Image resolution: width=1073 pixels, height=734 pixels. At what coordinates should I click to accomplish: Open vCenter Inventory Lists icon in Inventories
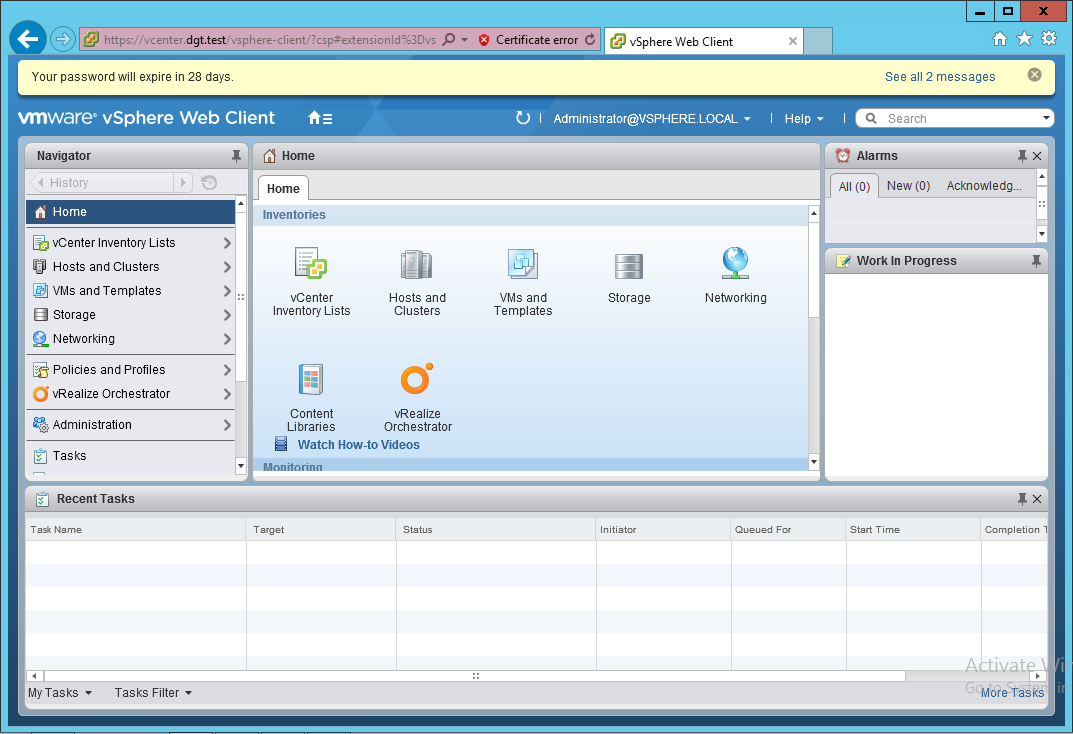click(311, 263)
